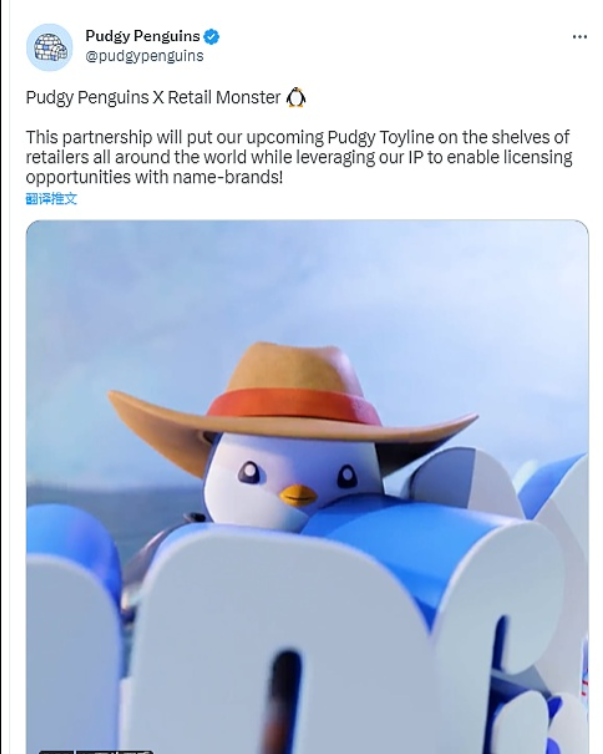Click the penguin's left eye in the image
This screenshot has width=603, height=754.
(251, 472)
